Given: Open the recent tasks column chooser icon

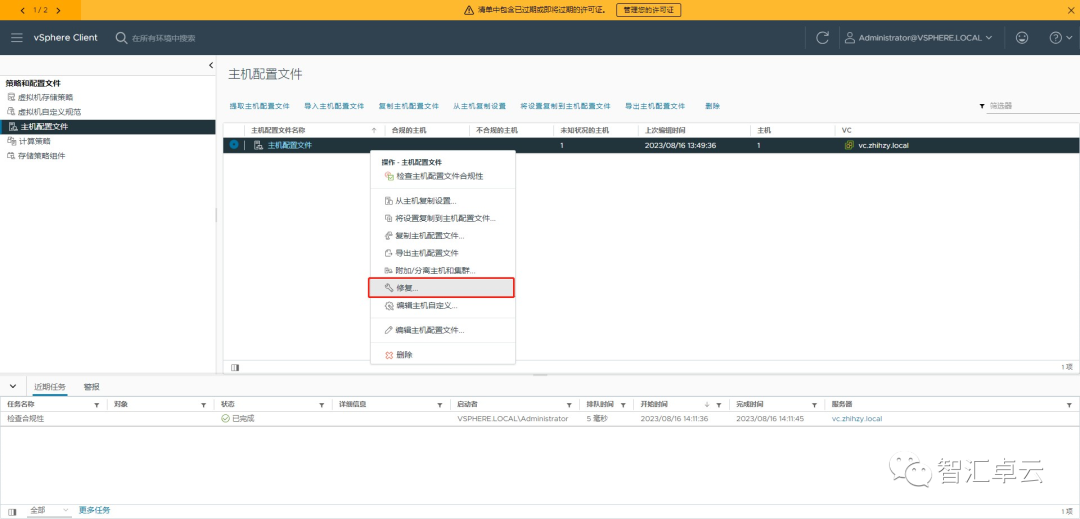Looking at the screenshot, I should [x=12, y=511].
